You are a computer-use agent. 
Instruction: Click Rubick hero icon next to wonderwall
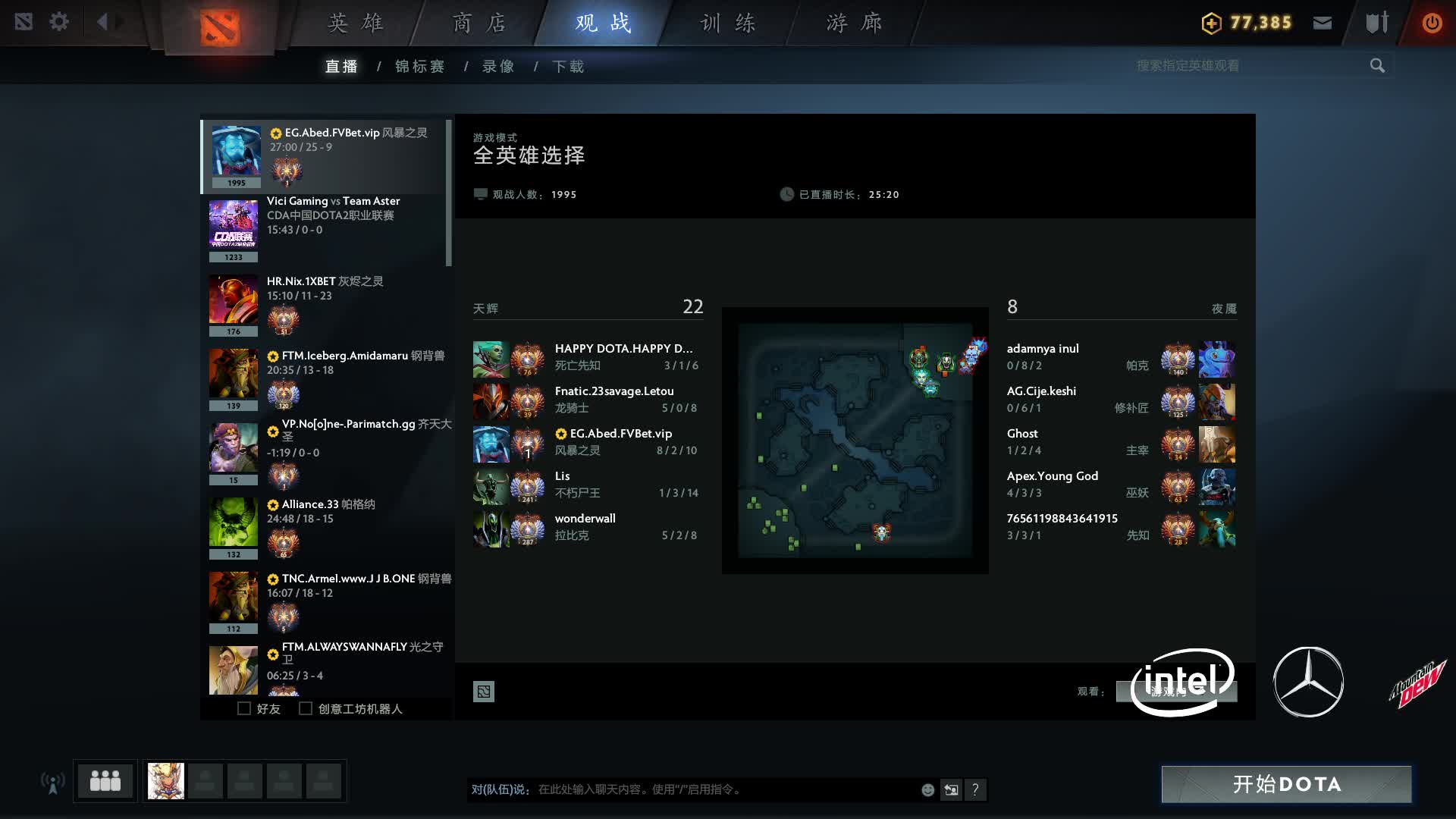[491, 529]
